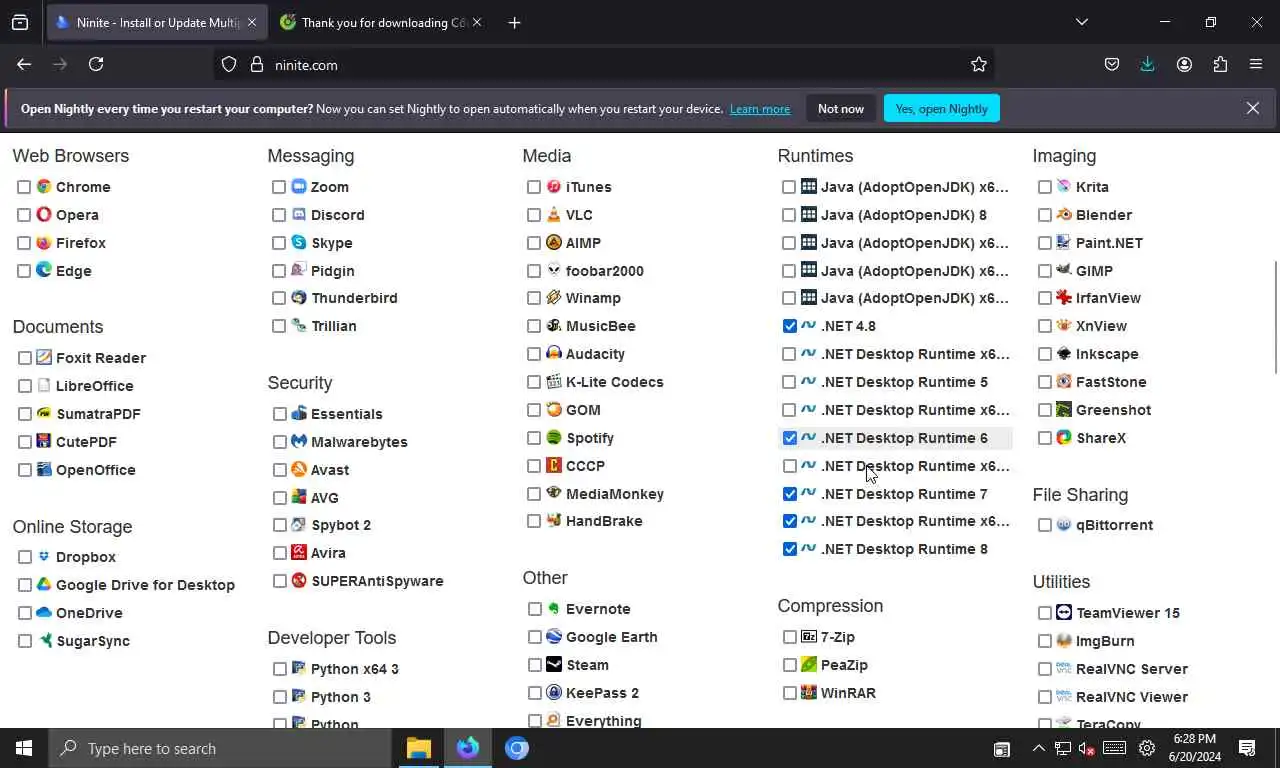Click the Zoom app icon
The image size is (1280, 768).
(x=299, y=187)
